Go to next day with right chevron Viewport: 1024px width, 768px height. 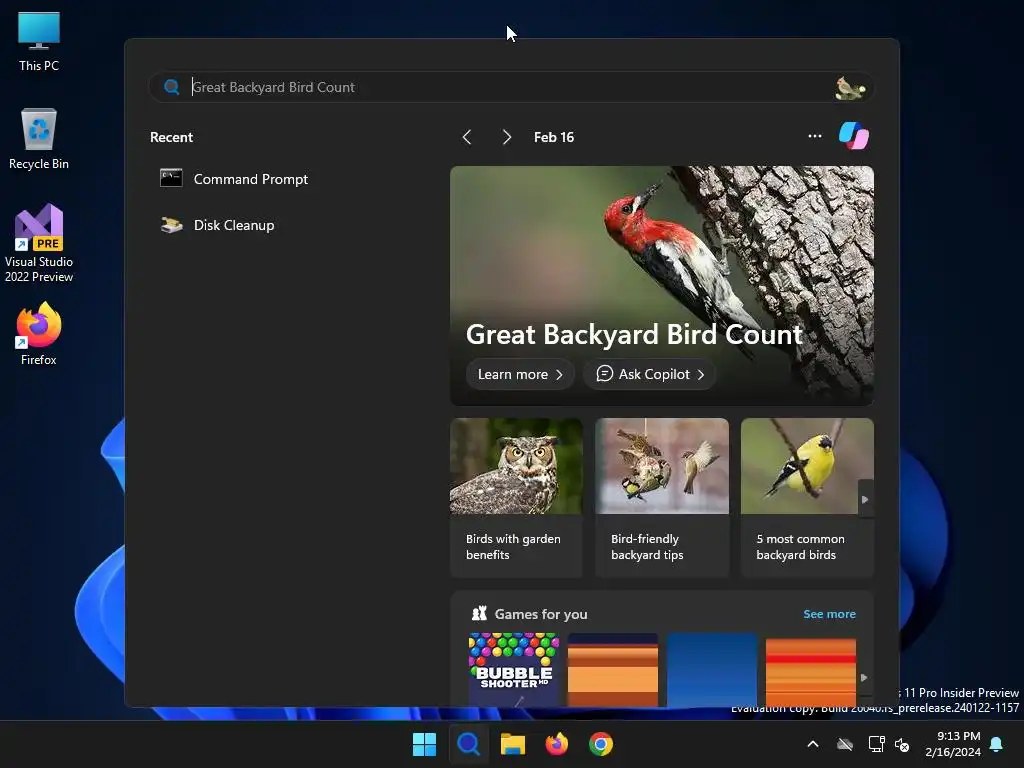(x=506, y=137)
